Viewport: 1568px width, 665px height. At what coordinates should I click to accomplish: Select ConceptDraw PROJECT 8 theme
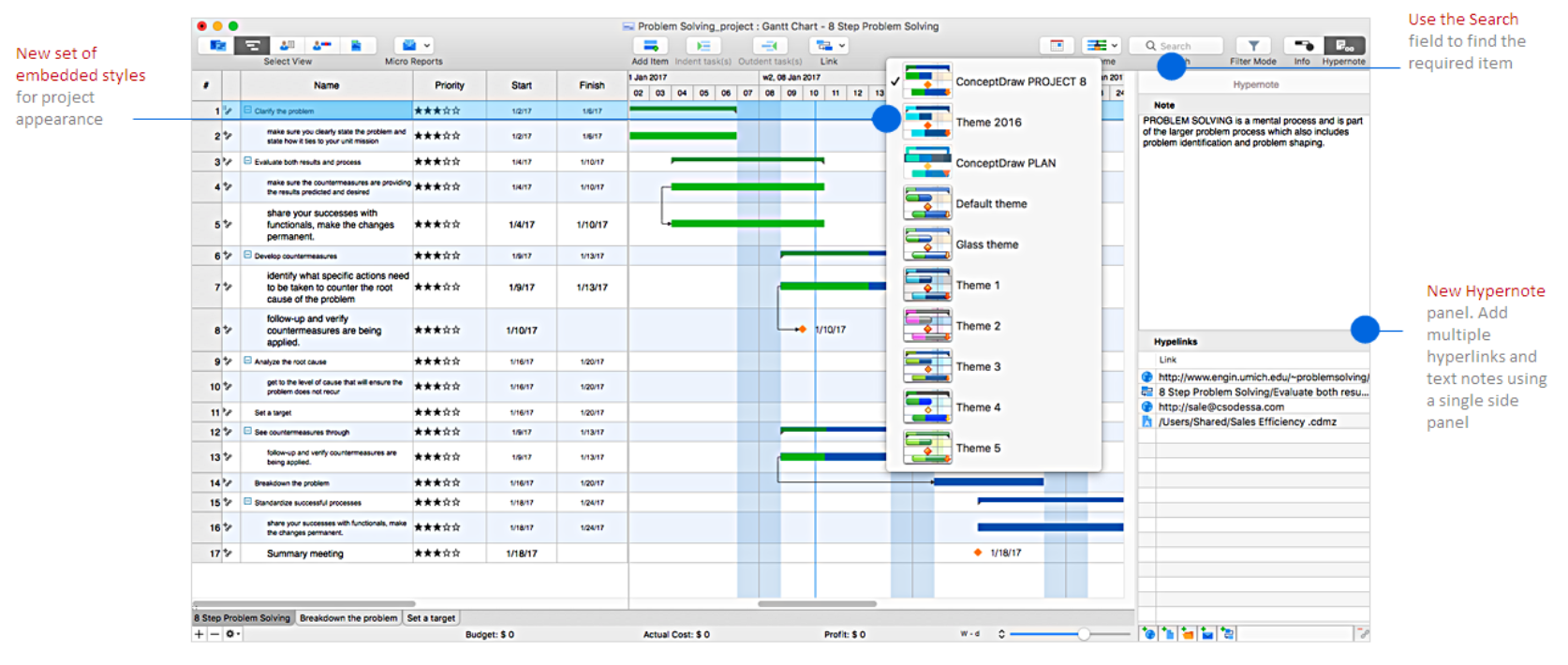995,81
